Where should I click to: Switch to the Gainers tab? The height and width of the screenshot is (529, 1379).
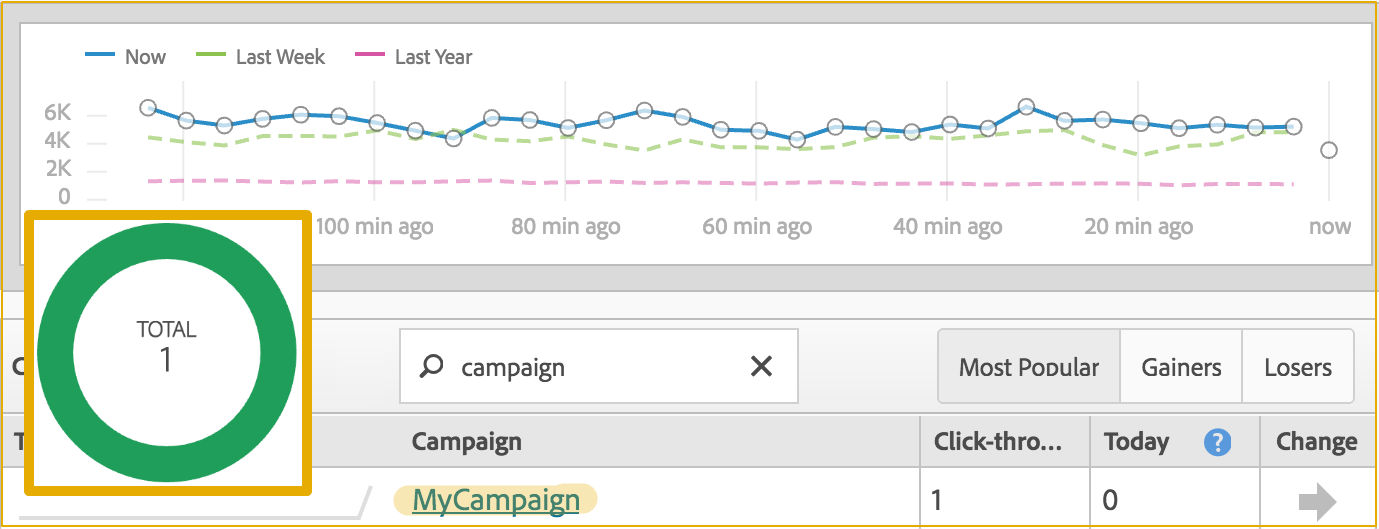[1181, 367]
